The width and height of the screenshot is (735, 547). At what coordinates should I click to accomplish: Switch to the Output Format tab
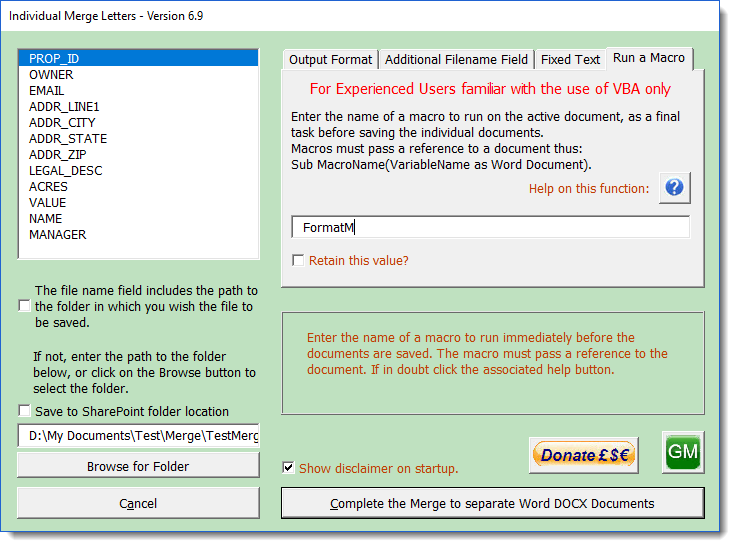[330, 60]
